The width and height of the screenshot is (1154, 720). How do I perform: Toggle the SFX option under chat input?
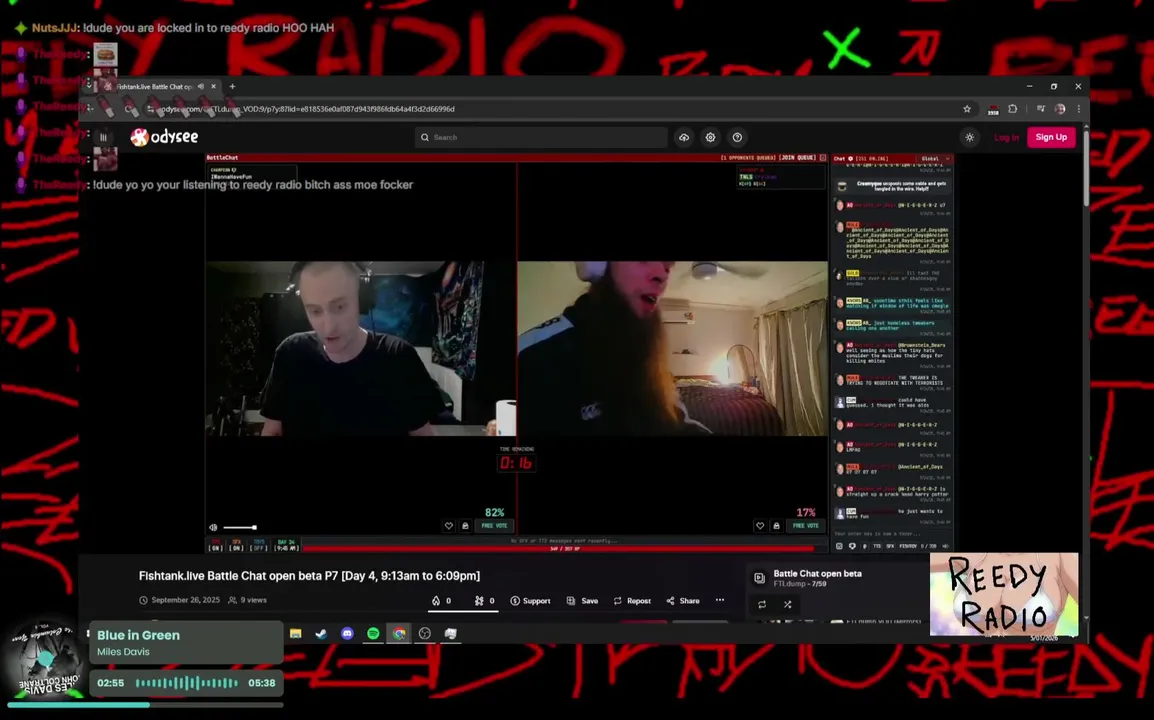coord(890,546)
